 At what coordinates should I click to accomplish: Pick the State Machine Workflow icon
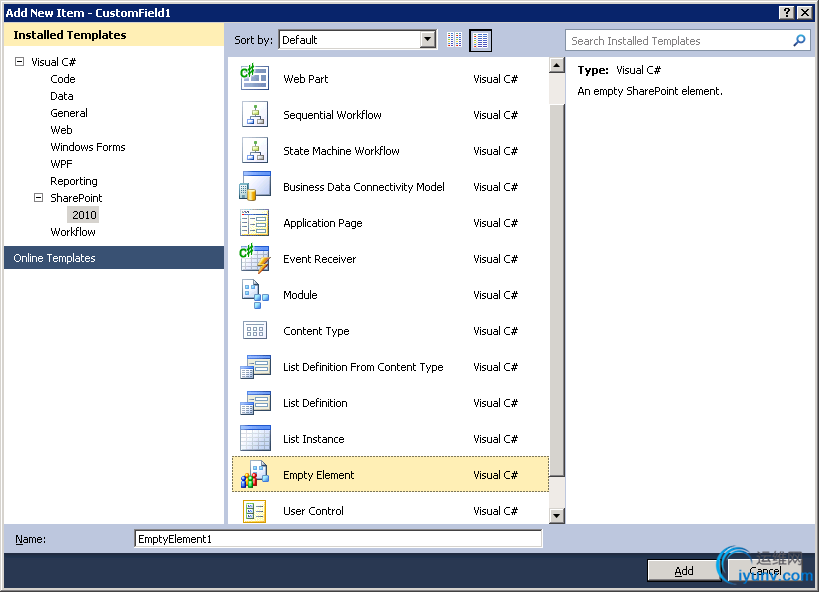coord(255,150)
